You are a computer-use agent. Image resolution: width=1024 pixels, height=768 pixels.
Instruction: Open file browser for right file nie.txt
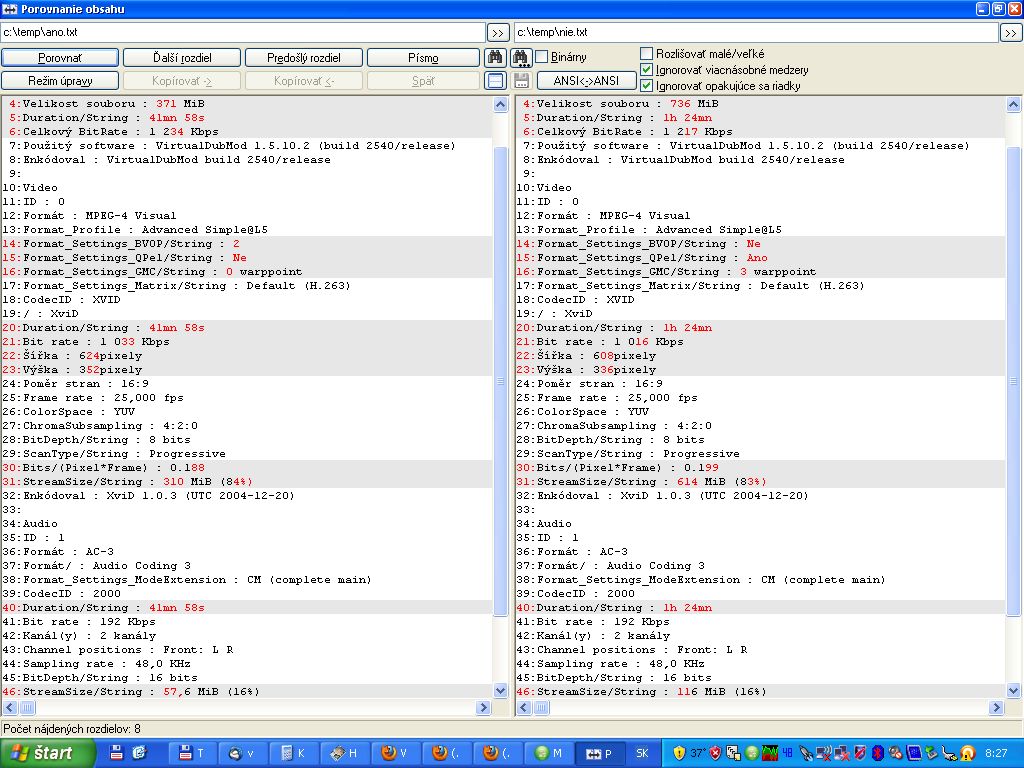tap(1010, 33)
